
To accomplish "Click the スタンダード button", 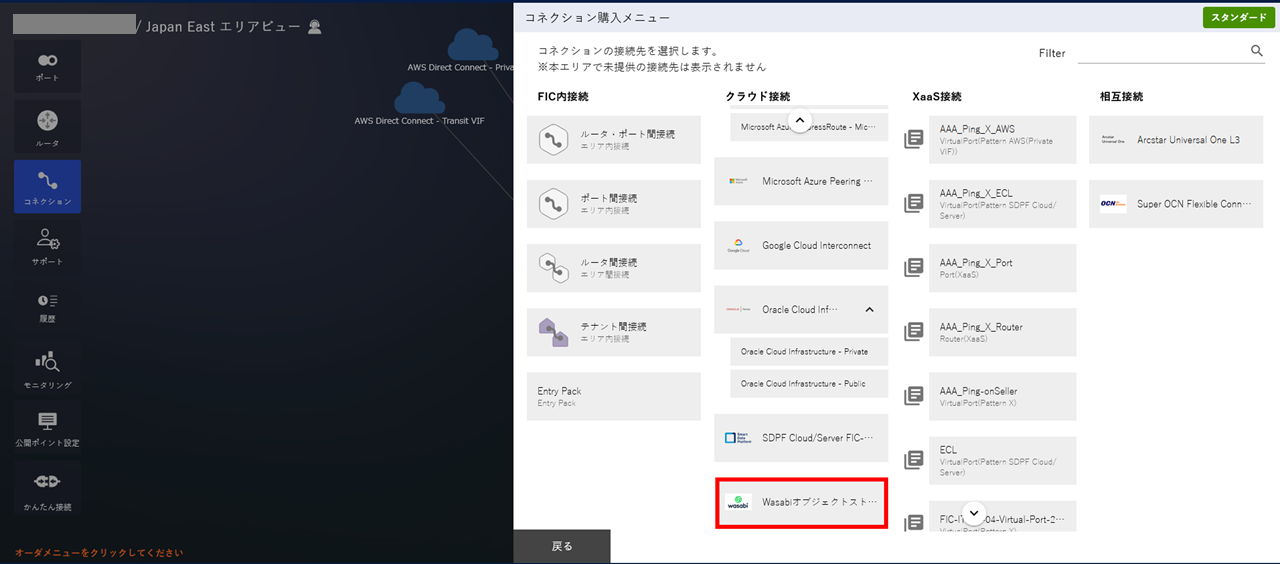I will coord(1239,18).
